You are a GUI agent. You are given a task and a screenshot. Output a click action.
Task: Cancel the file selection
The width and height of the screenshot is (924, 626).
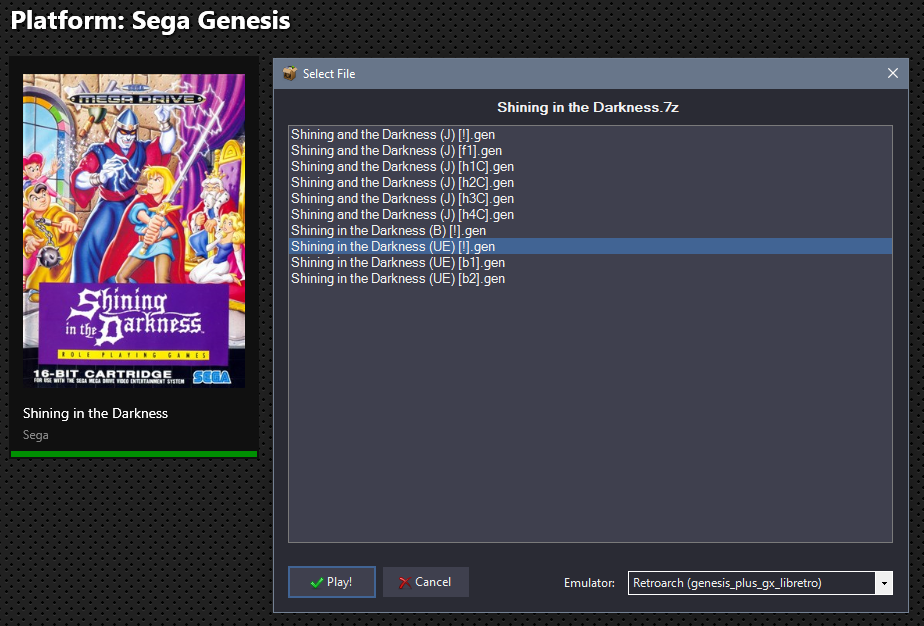click(425, 582)
